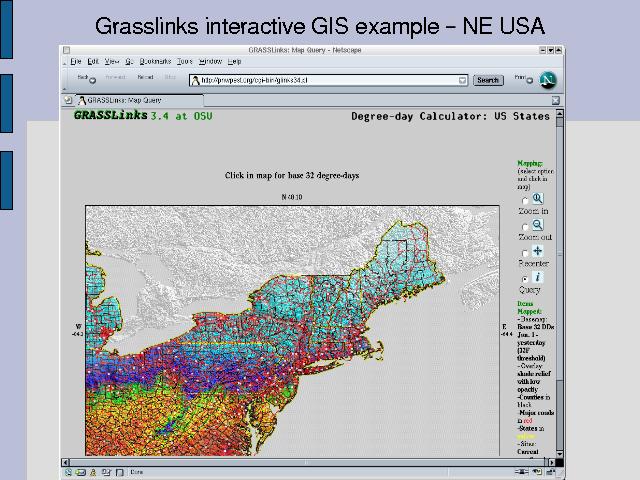The height and width of the screenshot is (480, 640).
Task: Click the Query info icon
Action: coord(537,277)
